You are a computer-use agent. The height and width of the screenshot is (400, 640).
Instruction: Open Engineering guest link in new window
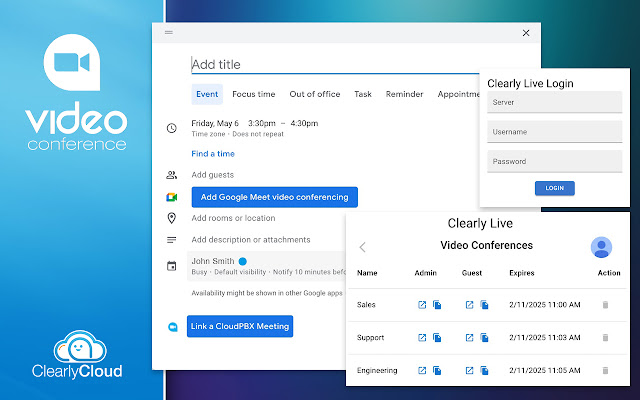pyautogui.click(x=469, y=370)
